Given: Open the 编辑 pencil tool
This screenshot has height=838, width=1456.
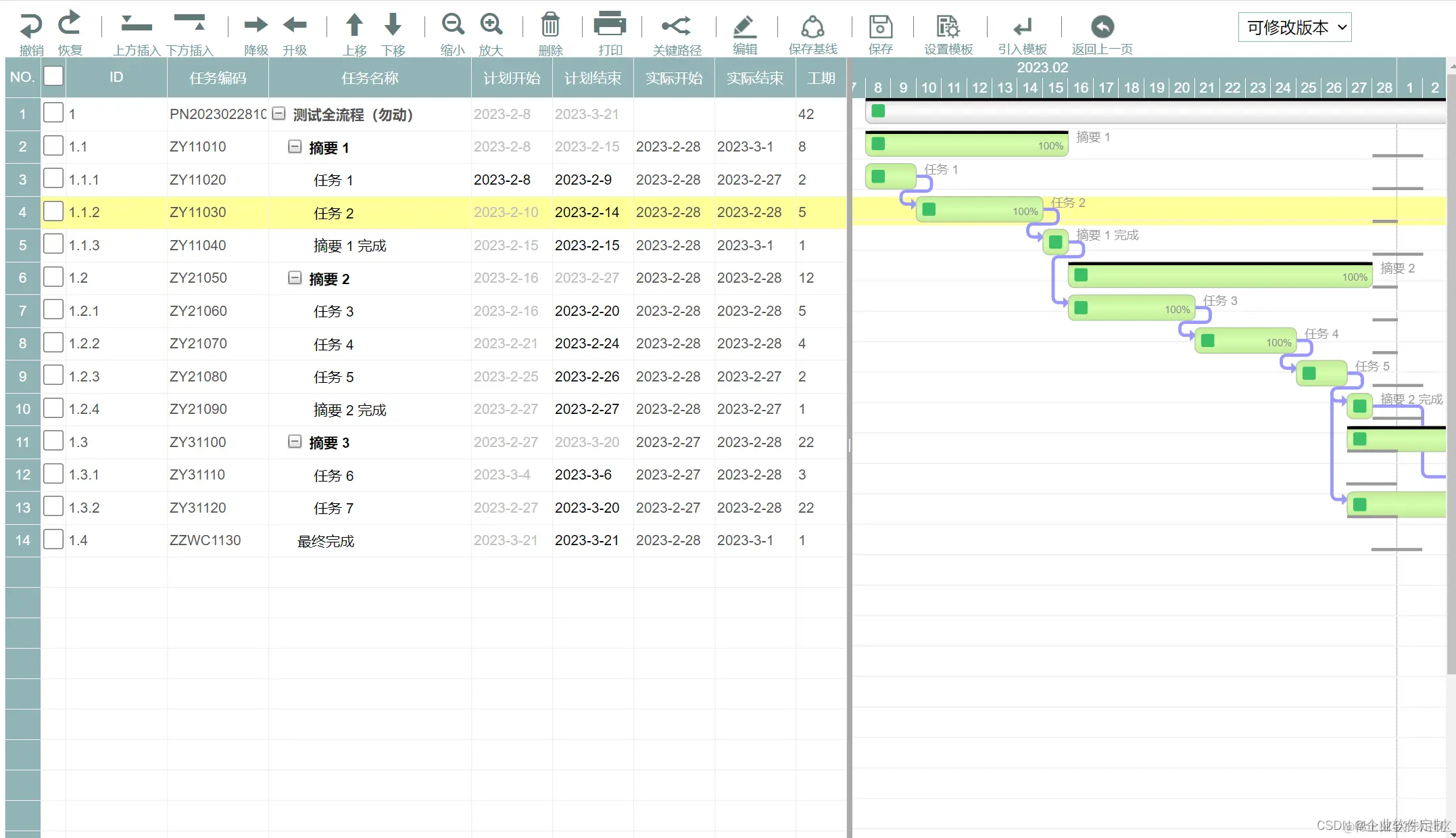Looking at the screenshot, I should click(x=744, y=26).
